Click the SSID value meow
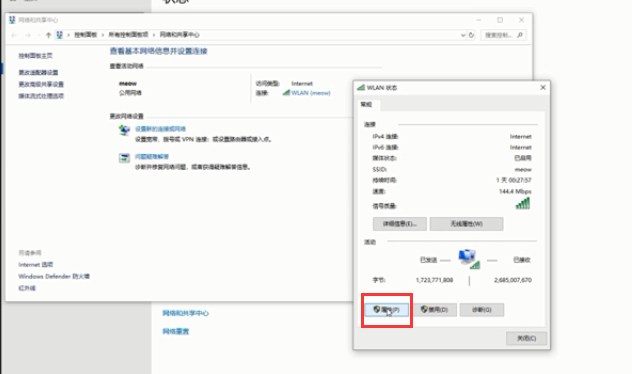The width and height of the screenshot is (632, 374). click(523, 169)
